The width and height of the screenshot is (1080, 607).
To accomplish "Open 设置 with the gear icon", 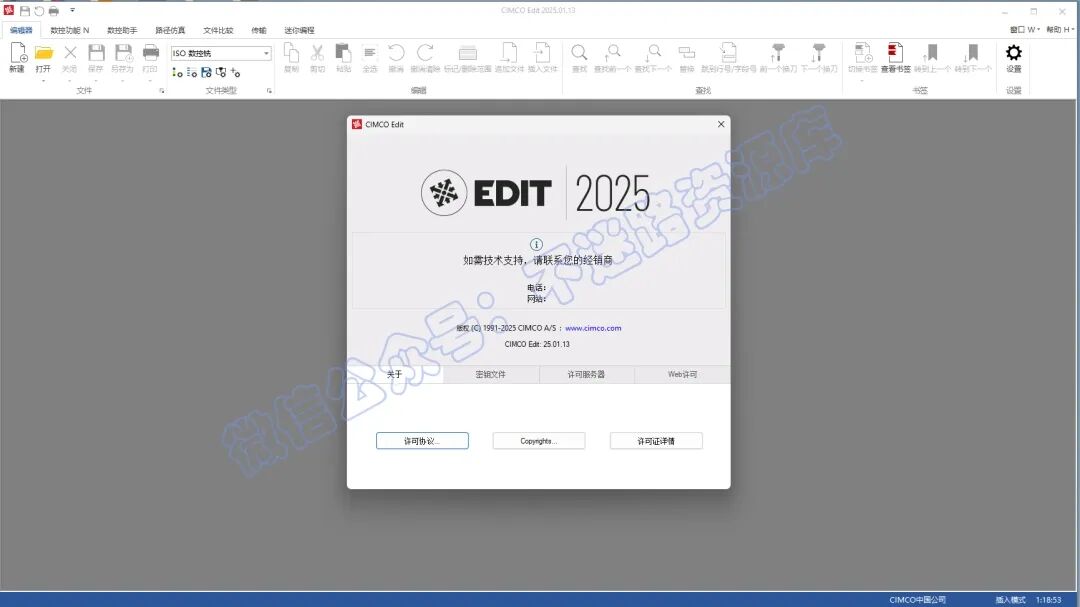I will click(x=1013, y=53).
